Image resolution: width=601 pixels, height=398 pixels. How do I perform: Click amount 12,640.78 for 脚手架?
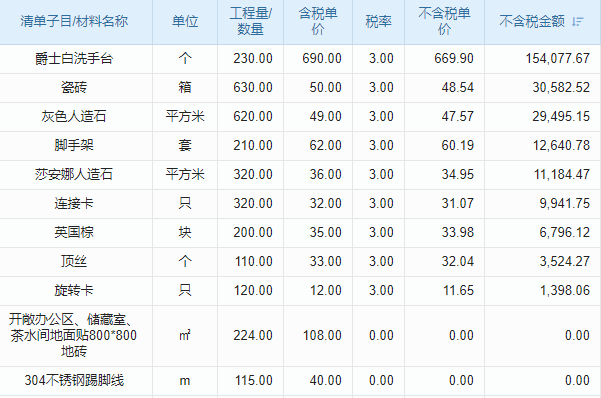pos(561,145)
